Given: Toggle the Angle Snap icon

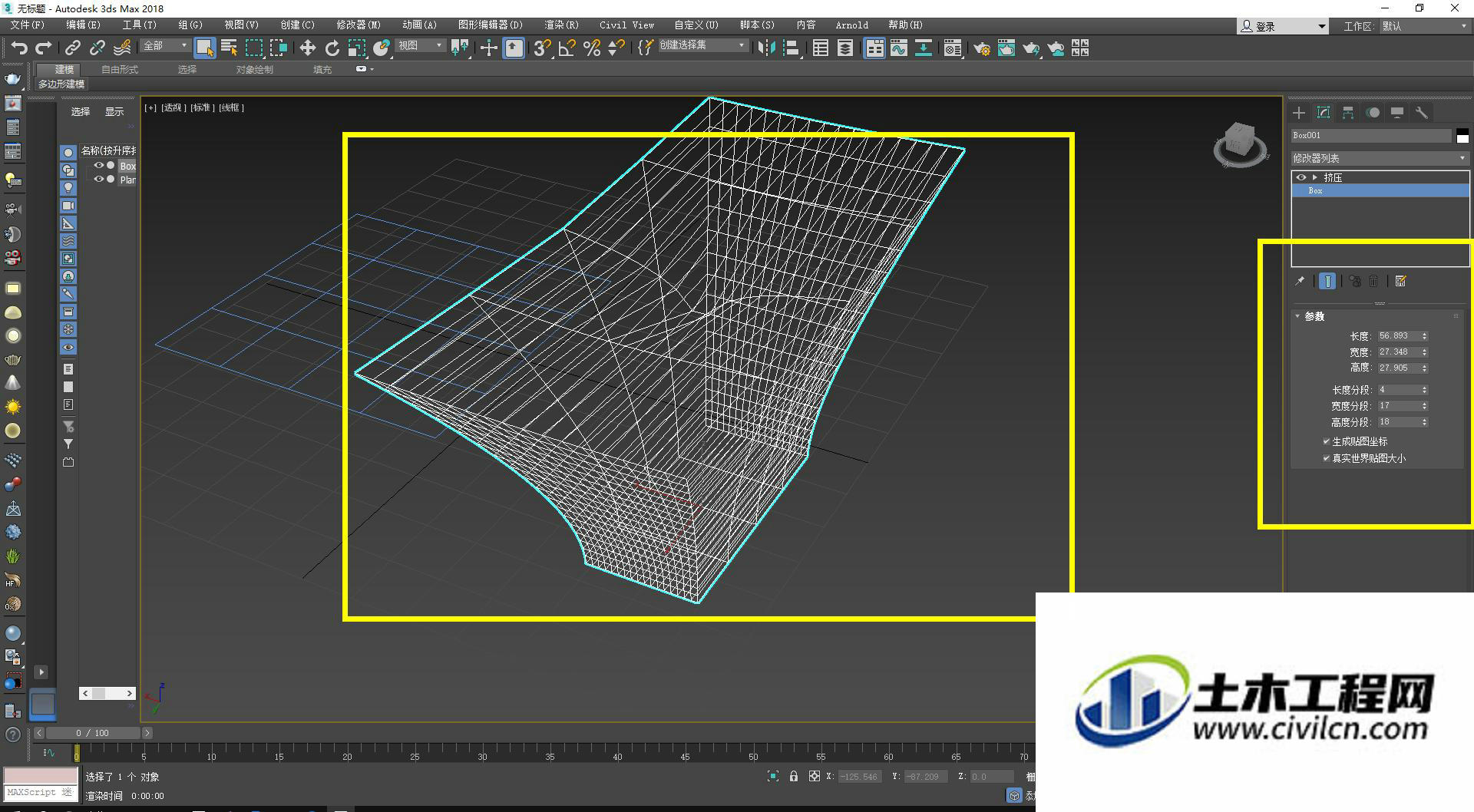Looking at the screenshot, I should [x=567, y=48].
